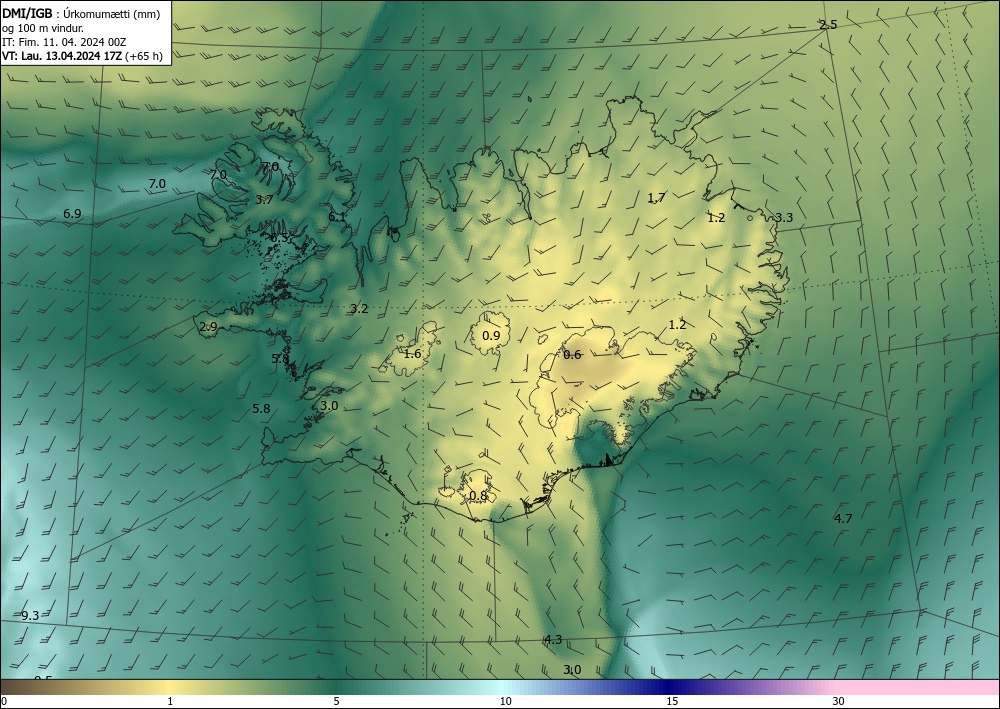Click the 4.3 value south of Iceland
The height and width of the screenshot is (709, 1000).
553,640
